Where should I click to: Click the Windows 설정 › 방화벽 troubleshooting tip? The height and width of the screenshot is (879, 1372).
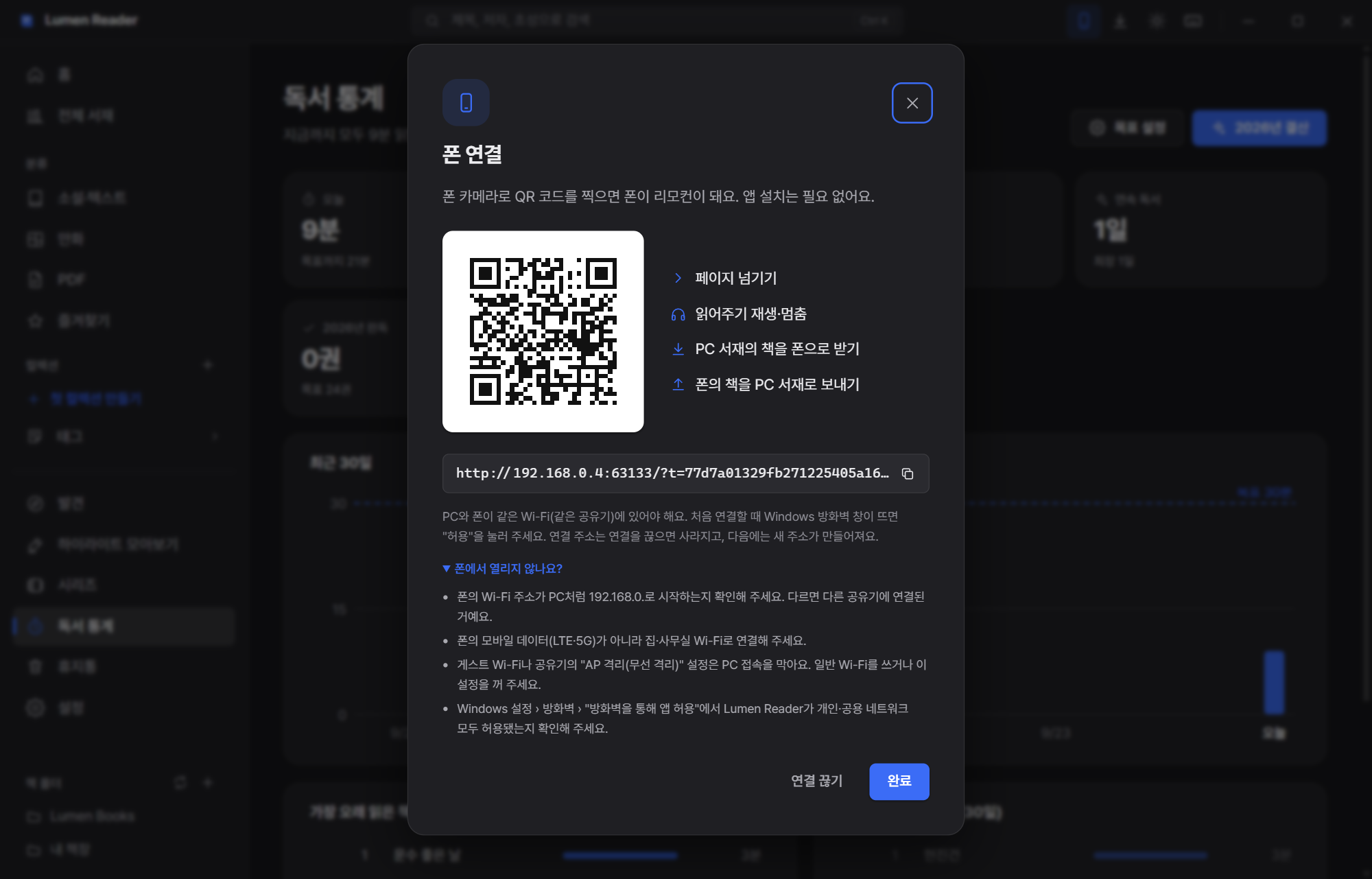click(683, 718)
